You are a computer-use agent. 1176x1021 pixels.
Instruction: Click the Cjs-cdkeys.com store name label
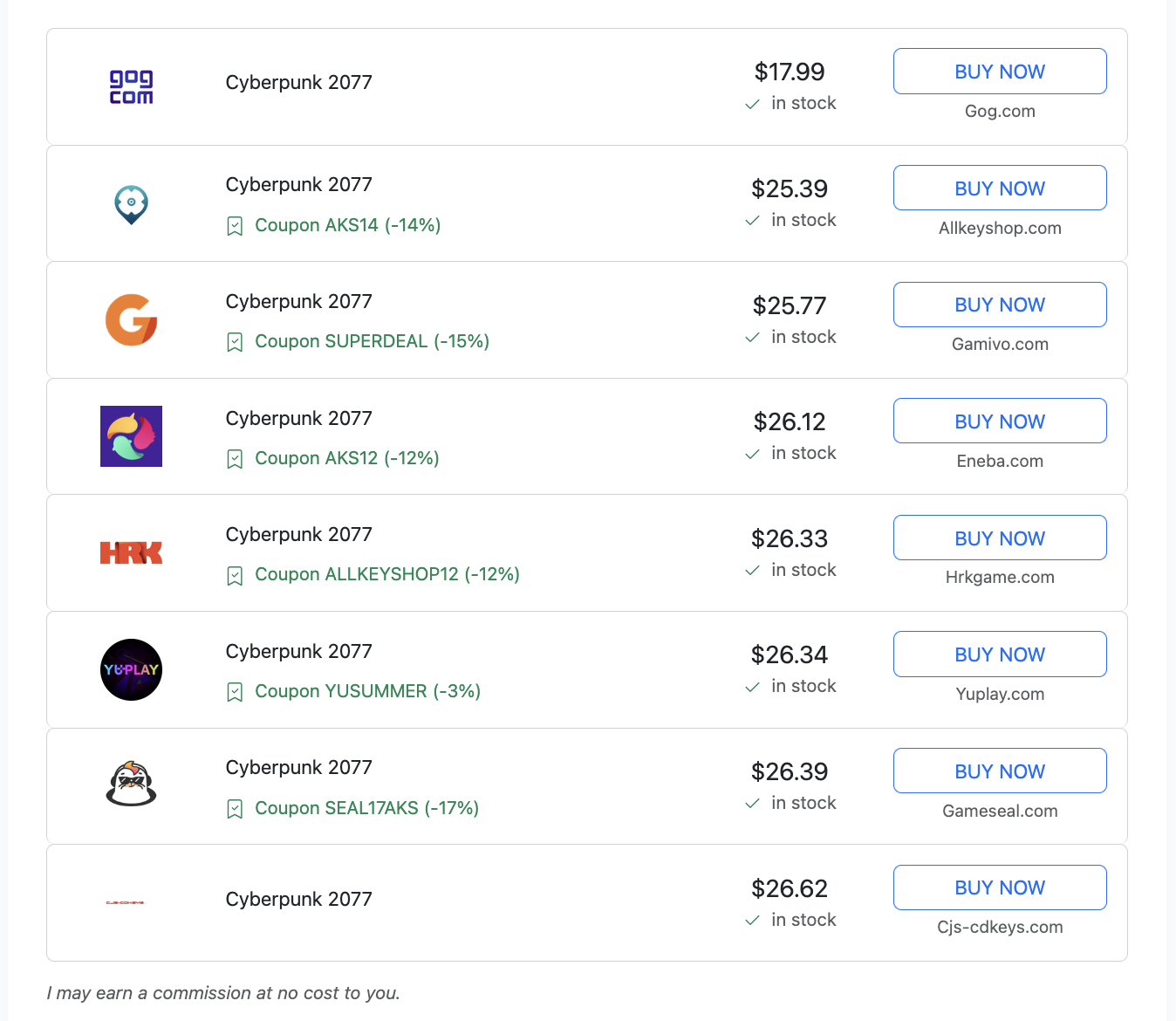click(1000, 927)
